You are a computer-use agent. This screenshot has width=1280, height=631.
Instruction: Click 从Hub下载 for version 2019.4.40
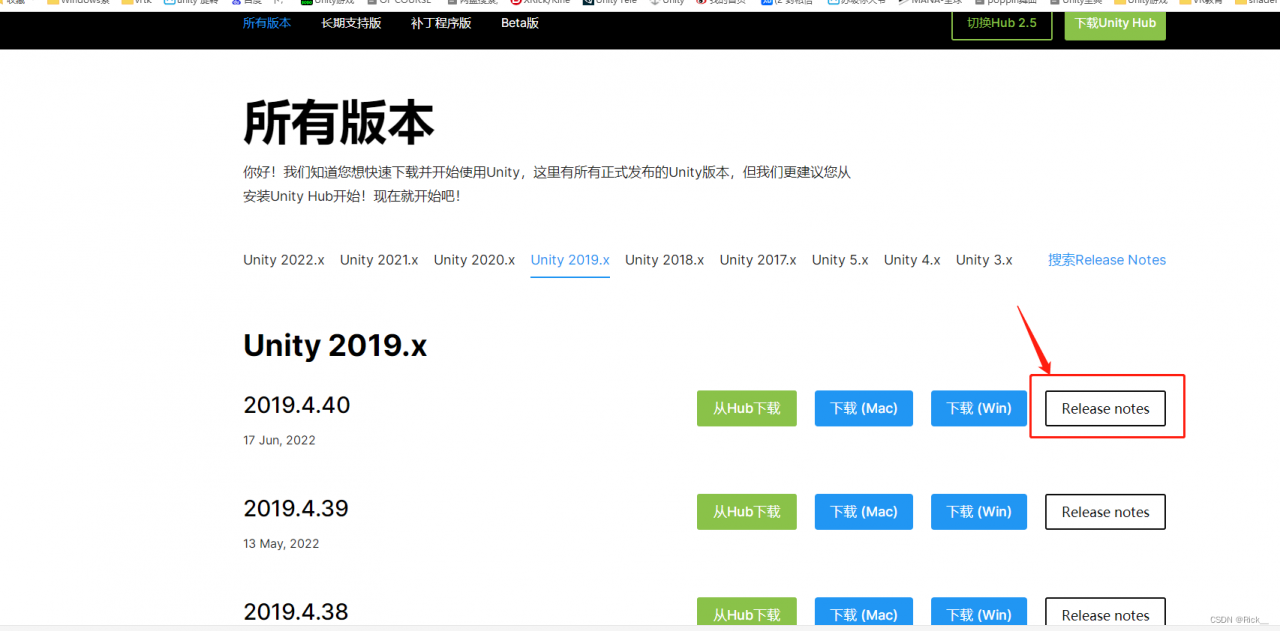(747, 408)
